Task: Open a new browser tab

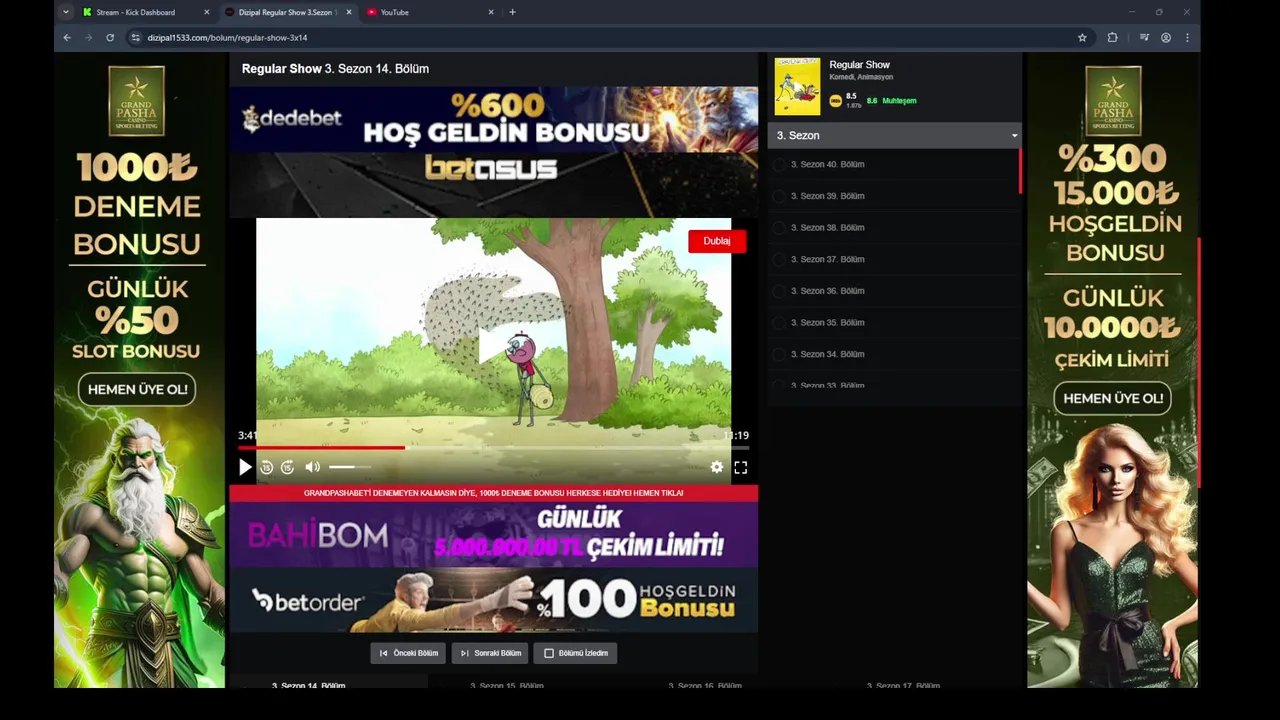Action: (x=512, y=12)
